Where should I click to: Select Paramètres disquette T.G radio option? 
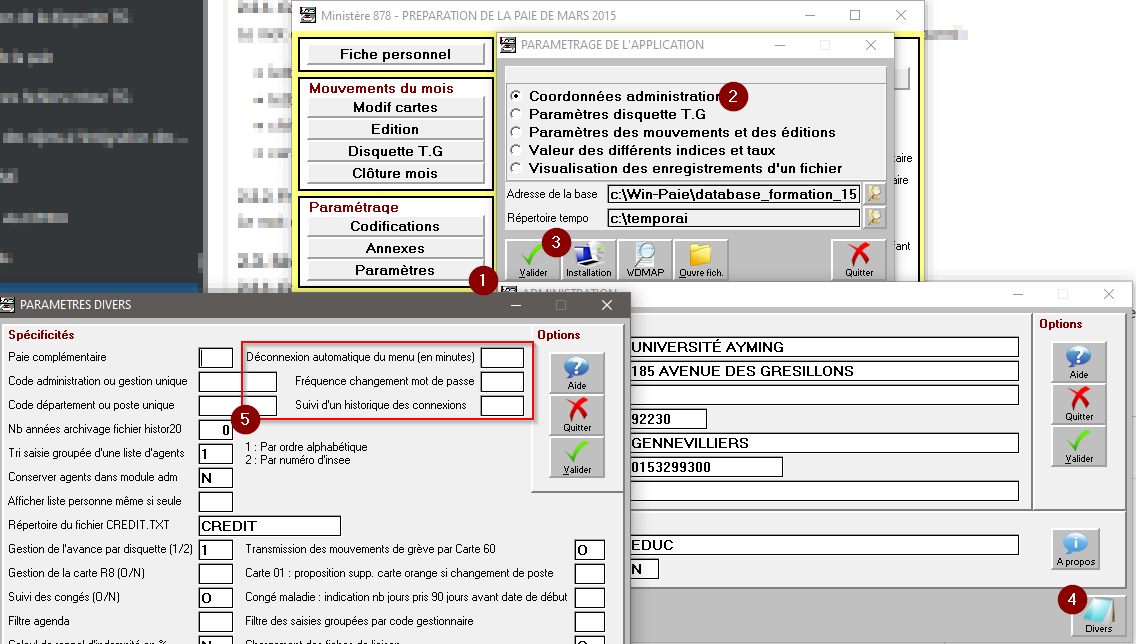[516, 114]
